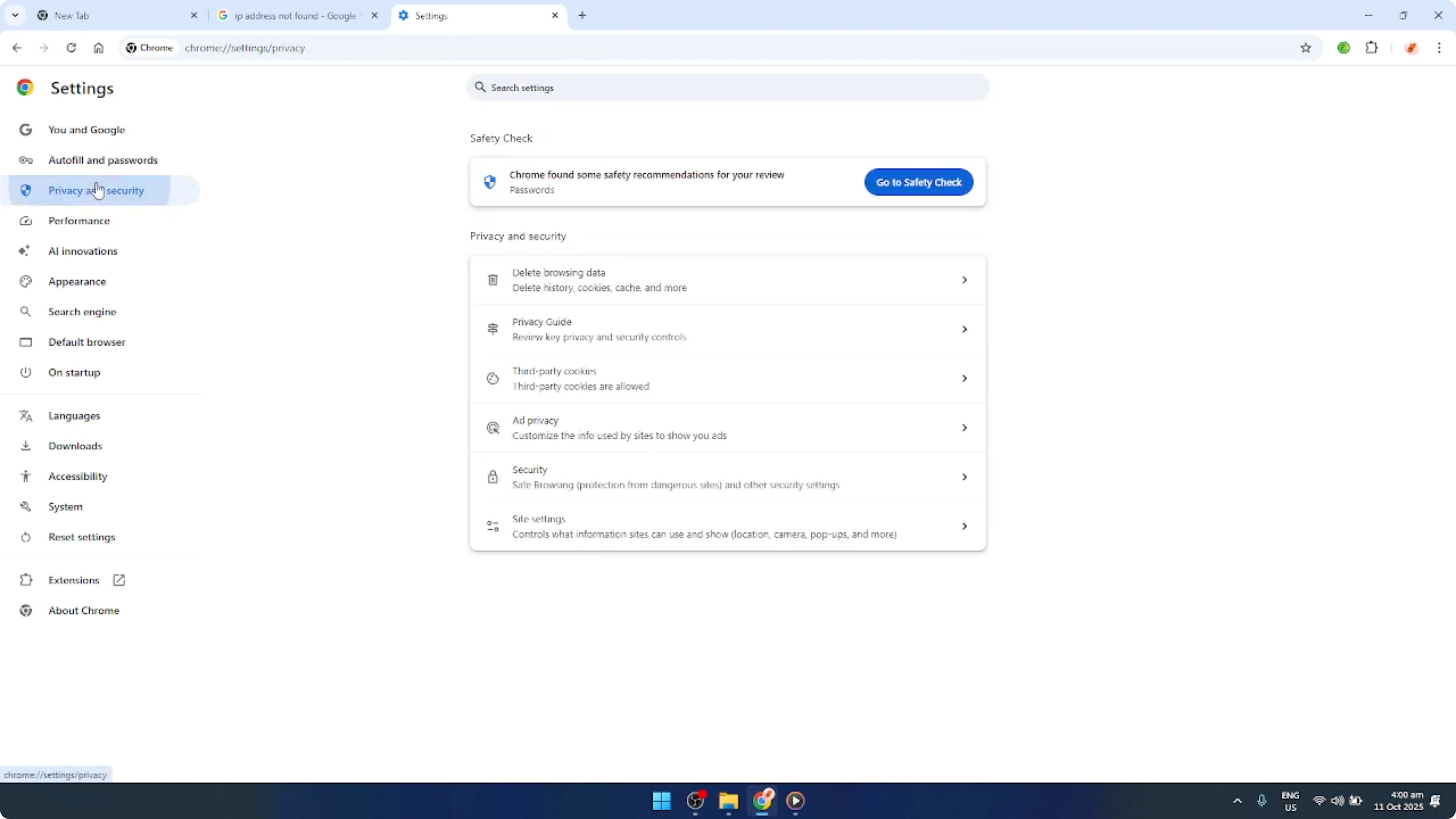Click the Go to Safety Check button

(918, 182)
